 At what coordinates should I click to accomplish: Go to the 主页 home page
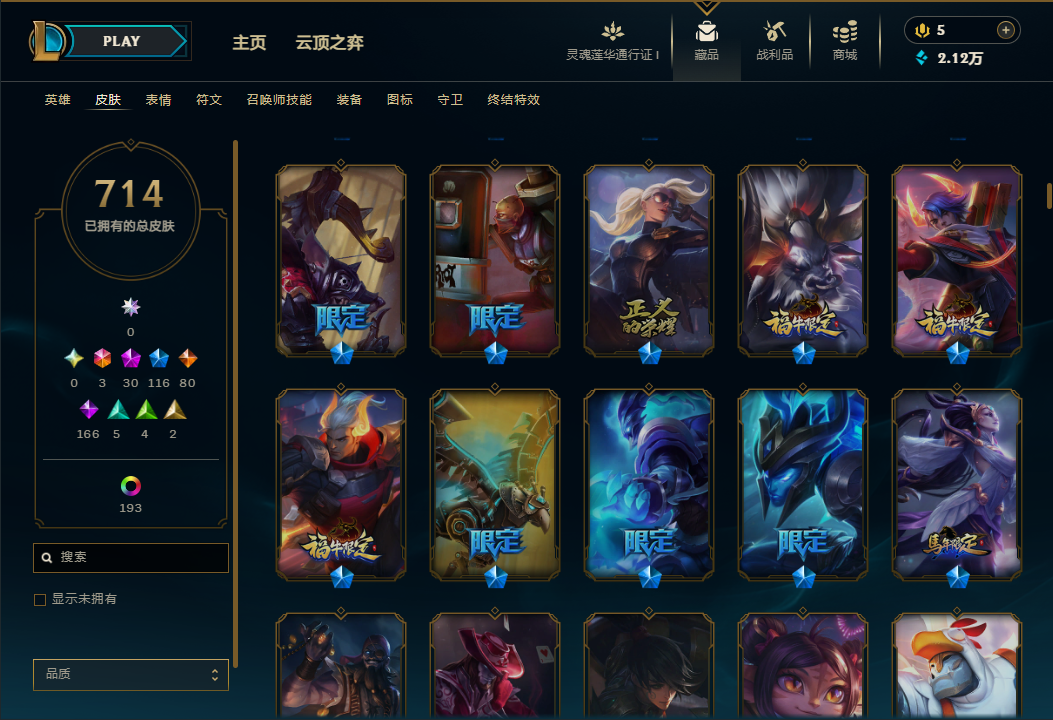pyautogui.click(x=249, y=42)
